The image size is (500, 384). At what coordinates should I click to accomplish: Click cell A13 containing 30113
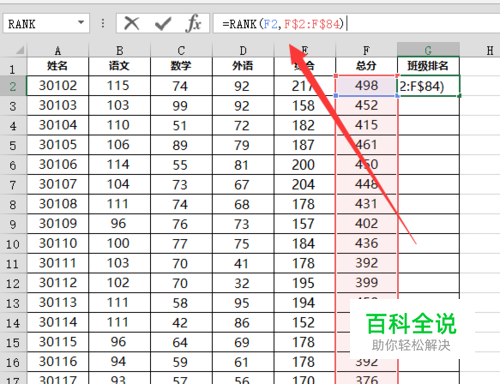pyautogui.click(x=58, y=302)
